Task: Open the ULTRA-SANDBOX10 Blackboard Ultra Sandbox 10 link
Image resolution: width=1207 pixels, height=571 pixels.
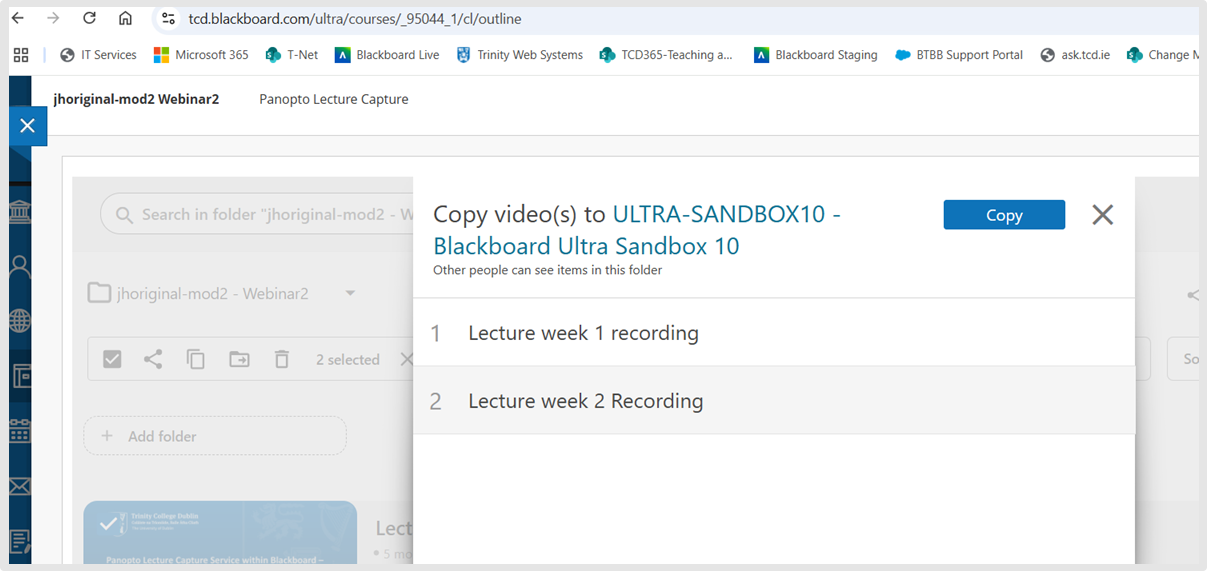Action: [x=636, y=230]
